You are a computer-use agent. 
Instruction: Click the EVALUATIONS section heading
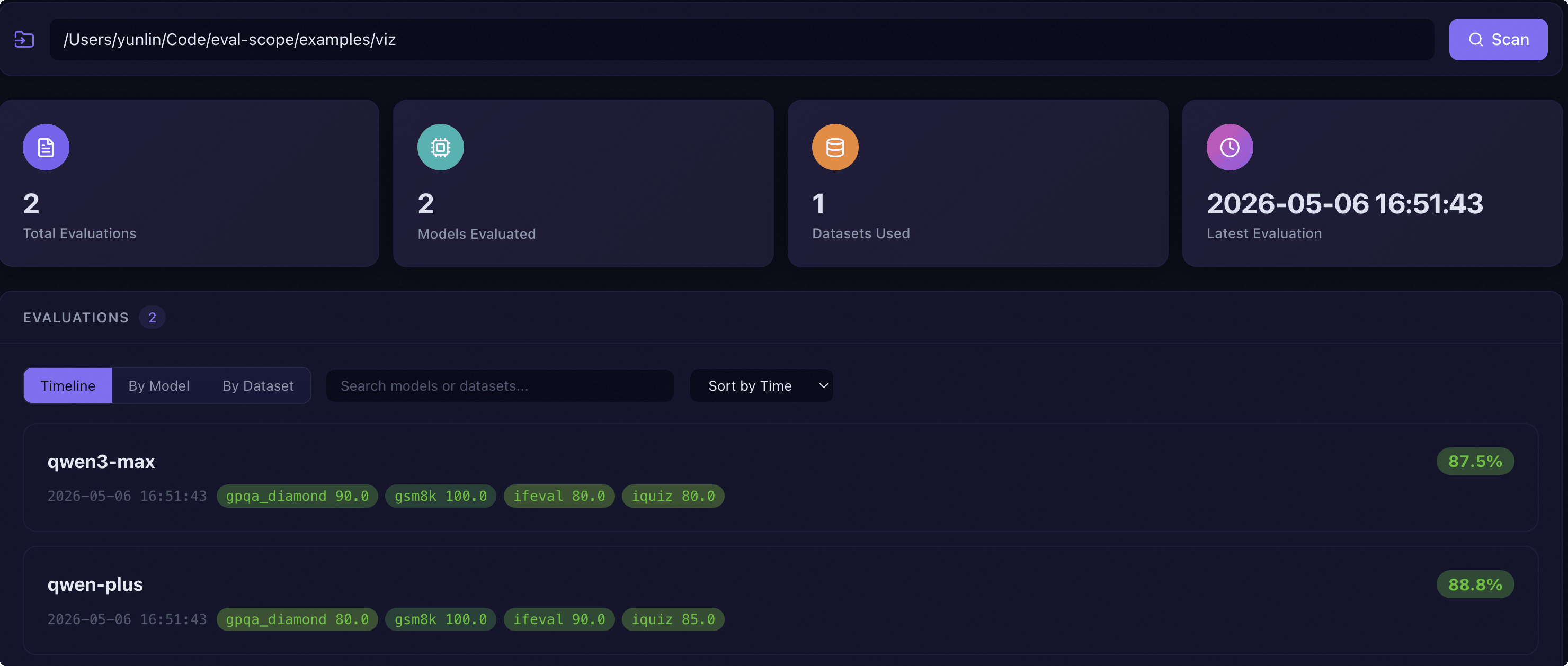pyautogui.click(x=76, y=318)
